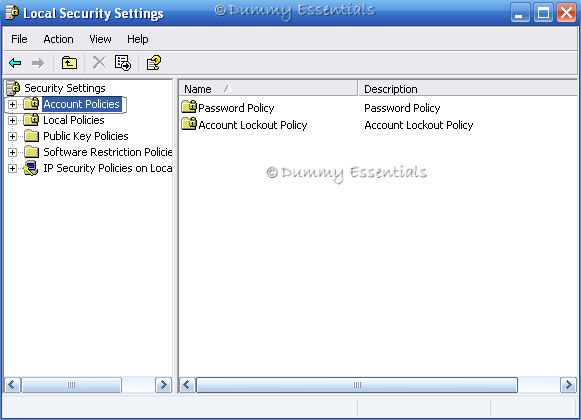581x420 pixels.
Task: Expand the Local Policies node
Action: (x=12, y=120)
